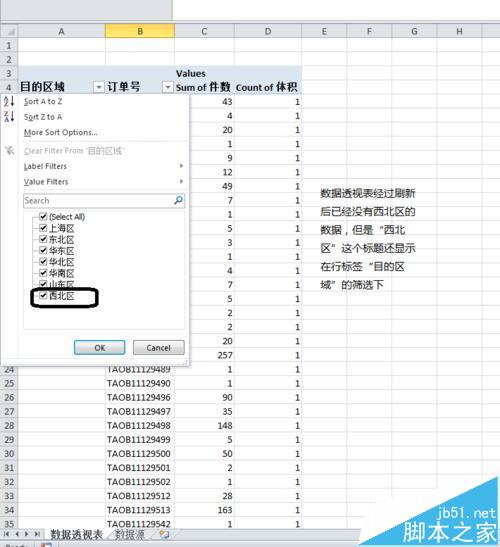500x547 pixels.
Task: Click cell TAOB11129512
Action: click(x=140, y=496)
